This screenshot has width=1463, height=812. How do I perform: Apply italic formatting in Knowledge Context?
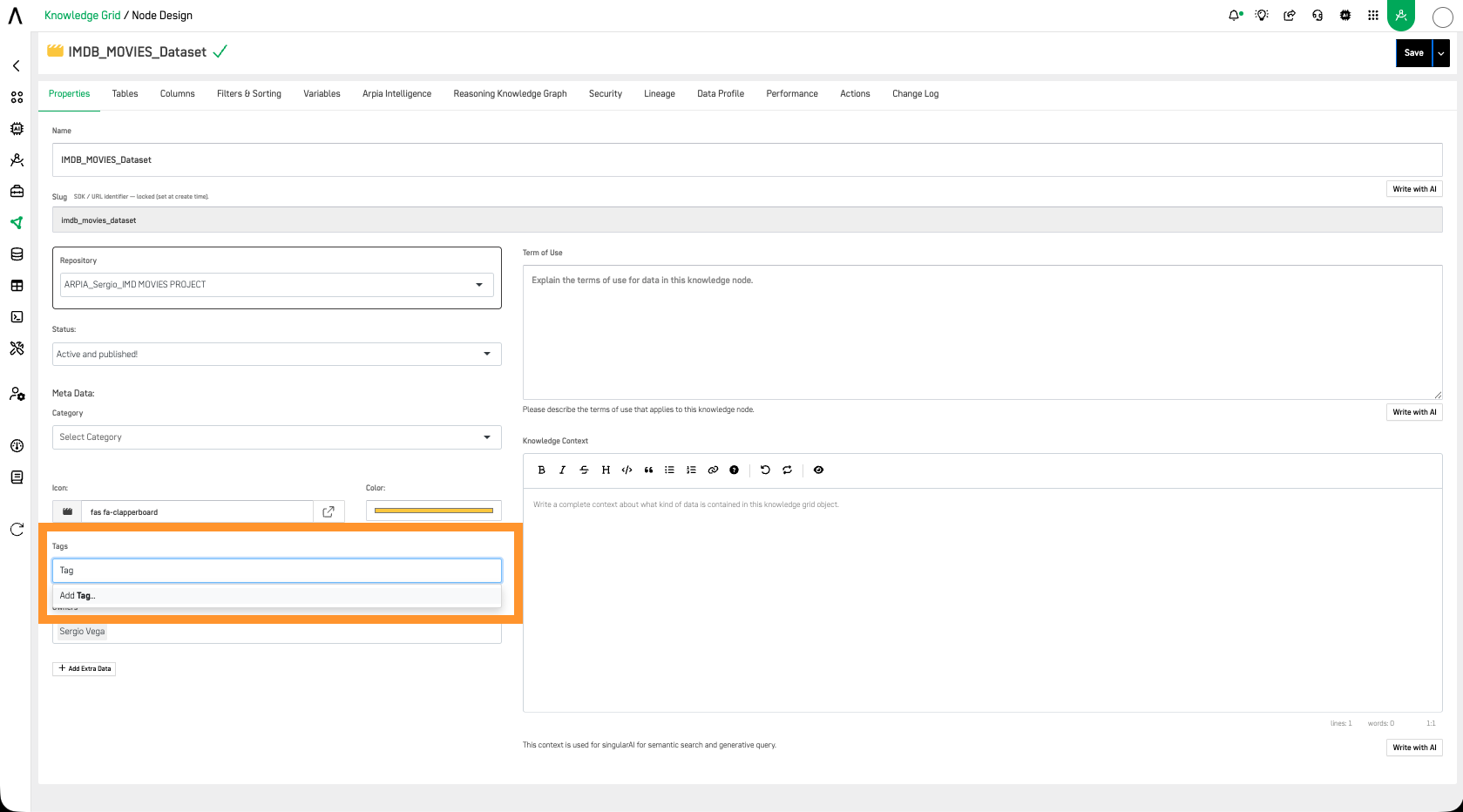(x=563, y=470)
